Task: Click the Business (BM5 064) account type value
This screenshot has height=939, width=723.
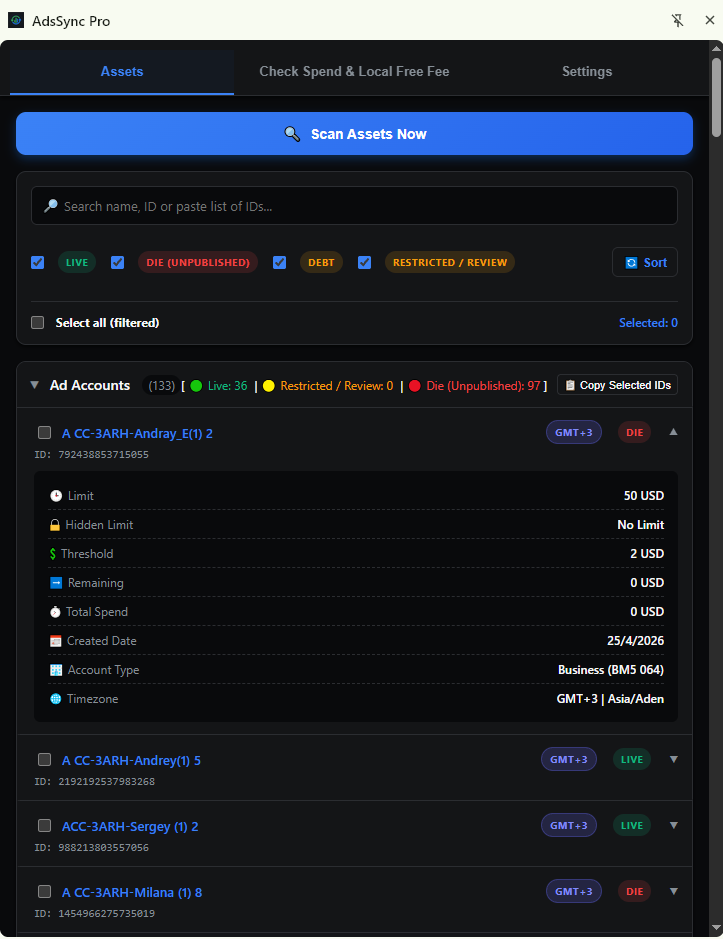Action: click(x=611, y=670)
